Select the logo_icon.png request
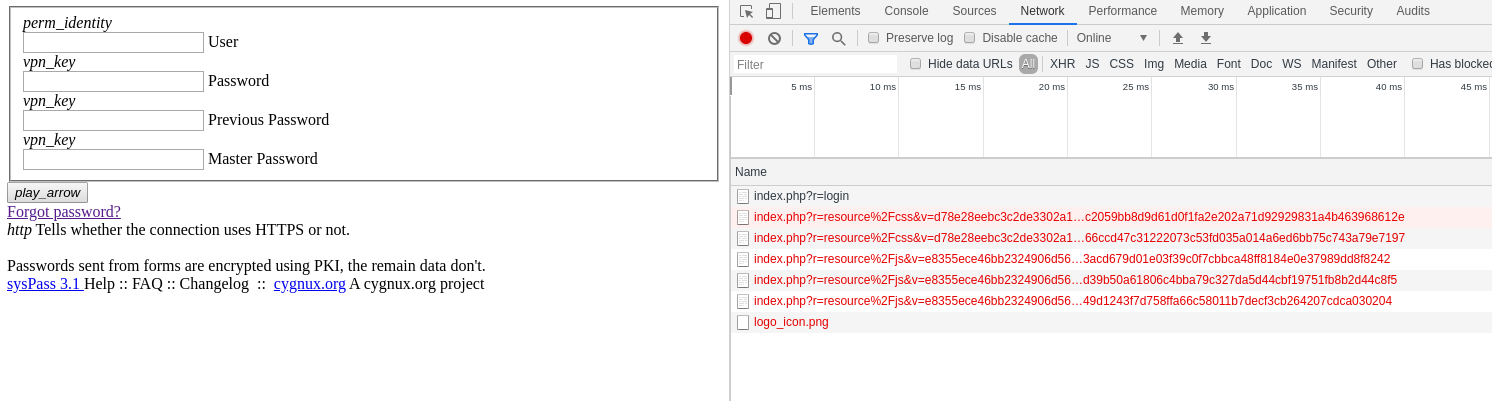Image resolution: width=1492 pixels, height=401 pixels. tap(1111, 322)
